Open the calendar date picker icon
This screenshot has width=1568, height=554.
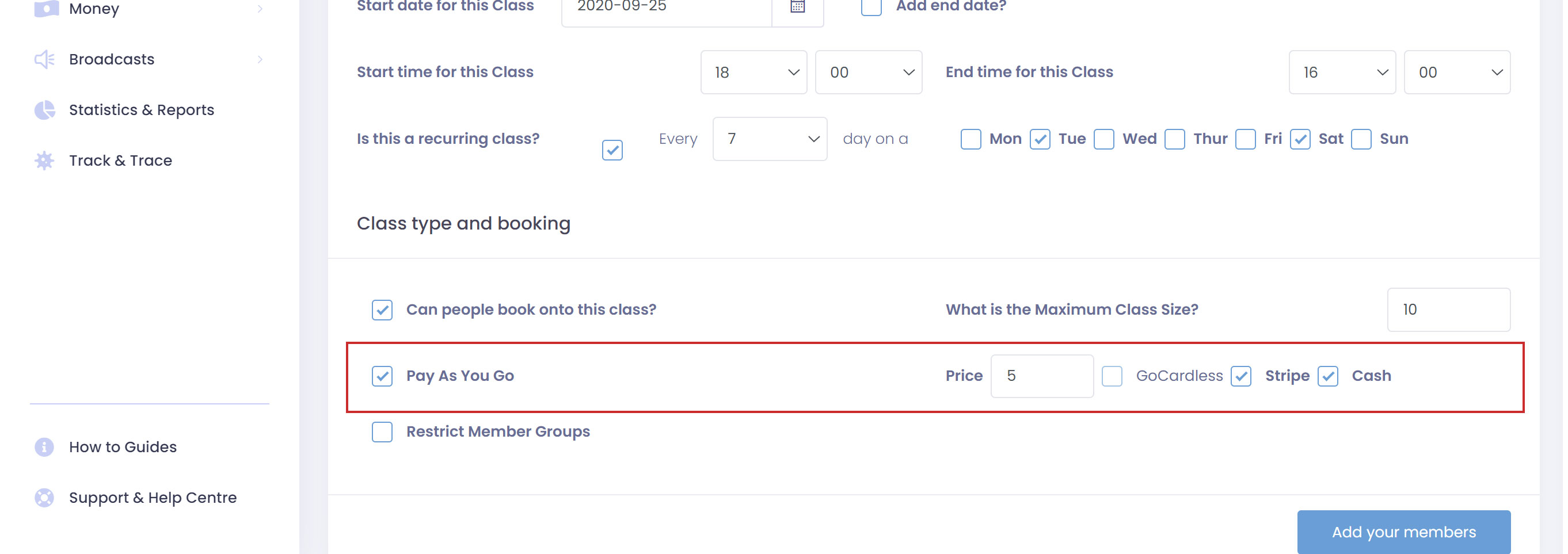click(797, 7)
